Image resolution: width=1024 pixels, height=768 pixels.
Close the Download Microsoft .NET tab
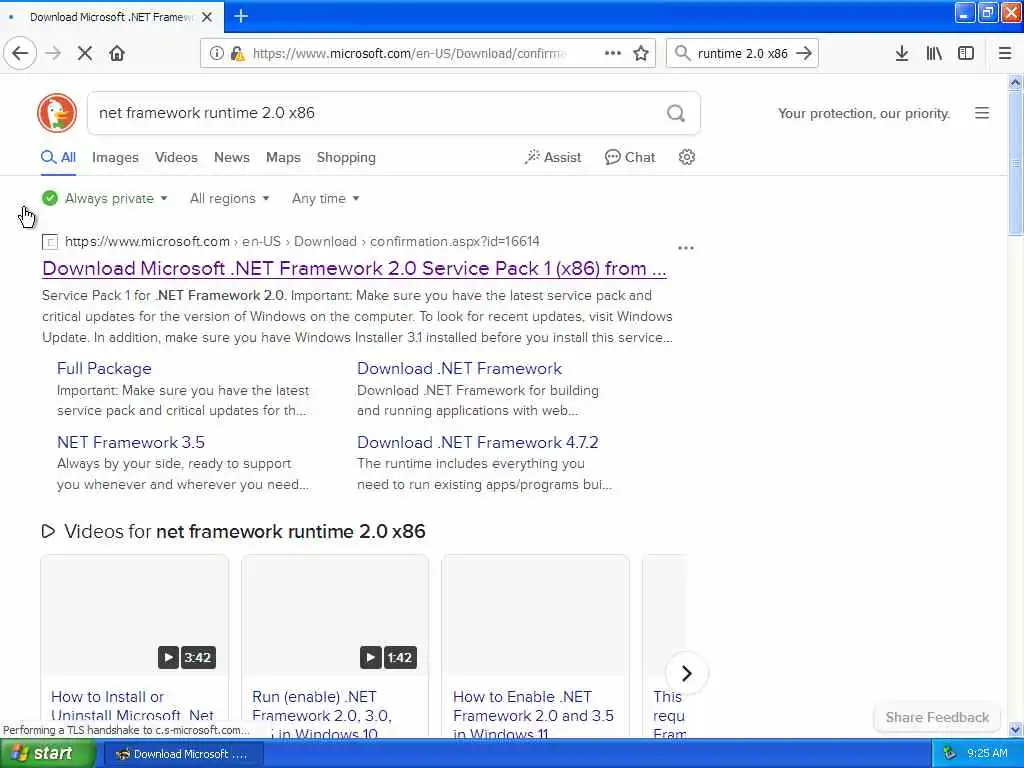207,17
